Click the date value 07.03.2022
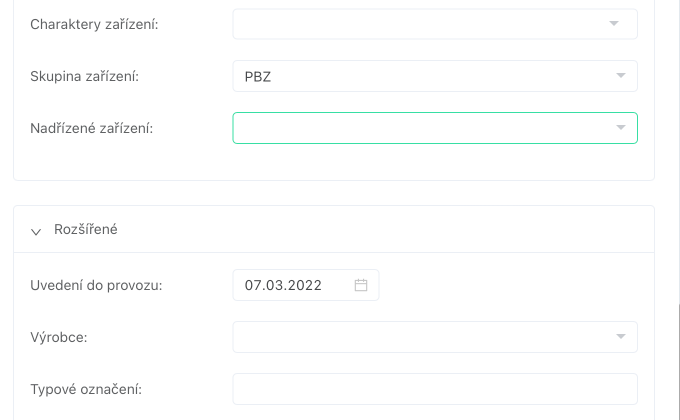The height and width of the screenshot is (420, 680). click(x=284, y=285)
